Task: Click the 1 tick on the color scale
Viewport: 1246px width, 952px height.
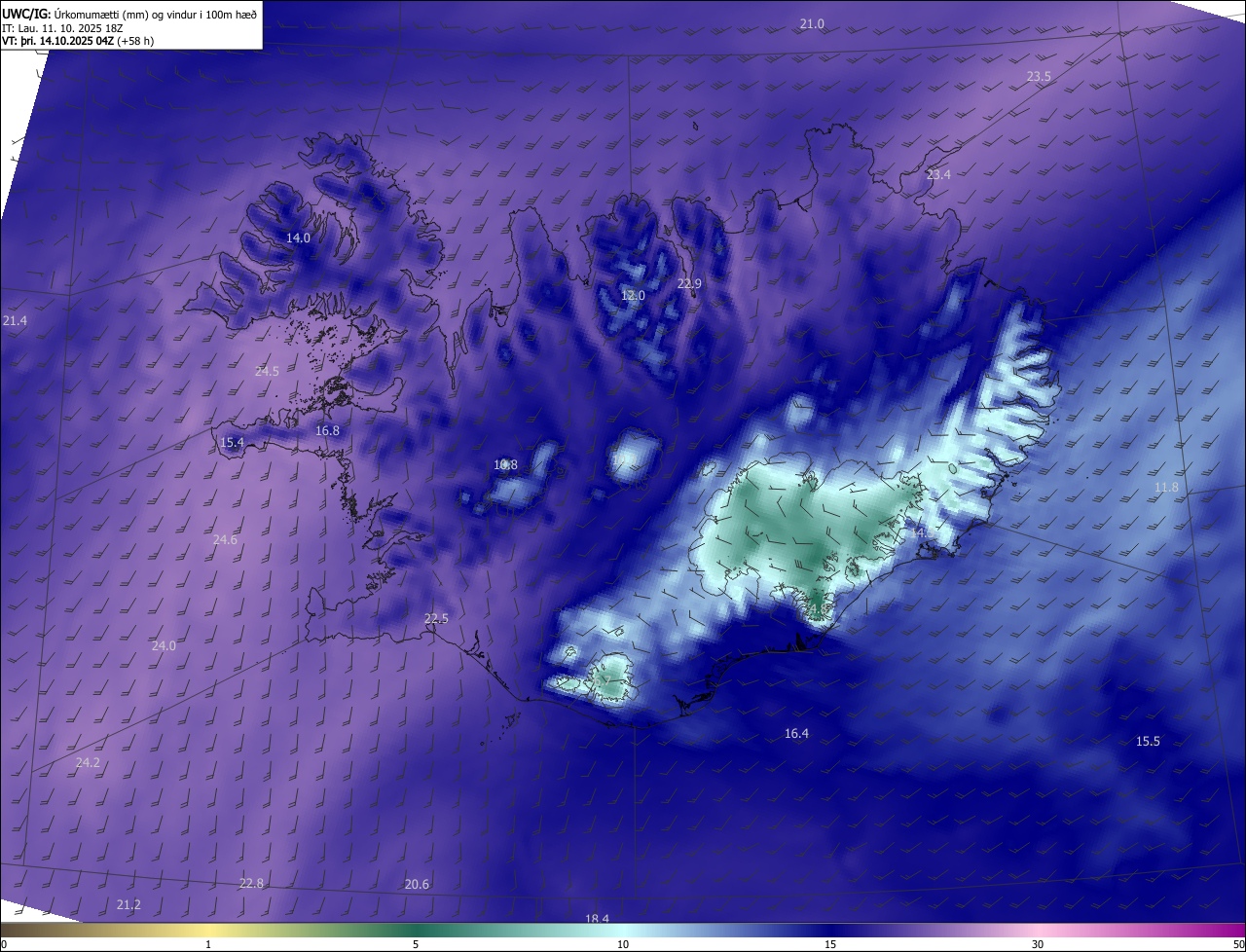Action: 208,944
